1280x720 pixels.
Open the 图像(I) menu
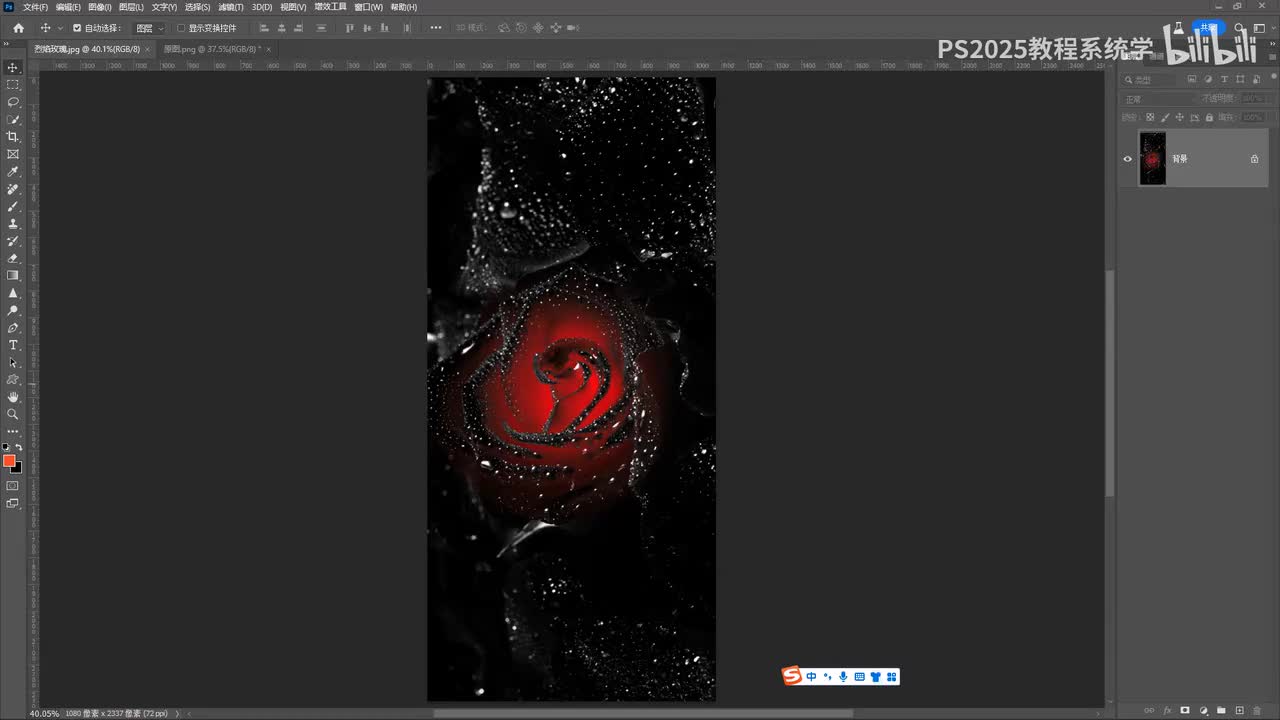(x=99, y=7)
